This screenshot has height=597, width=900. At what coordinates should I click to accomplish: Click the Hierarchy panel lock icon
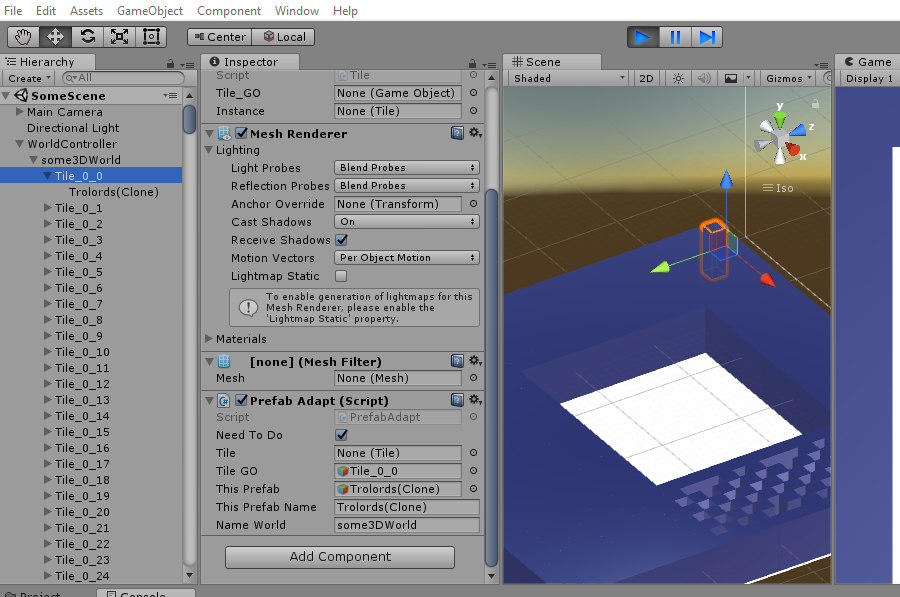tap(170, 63)
